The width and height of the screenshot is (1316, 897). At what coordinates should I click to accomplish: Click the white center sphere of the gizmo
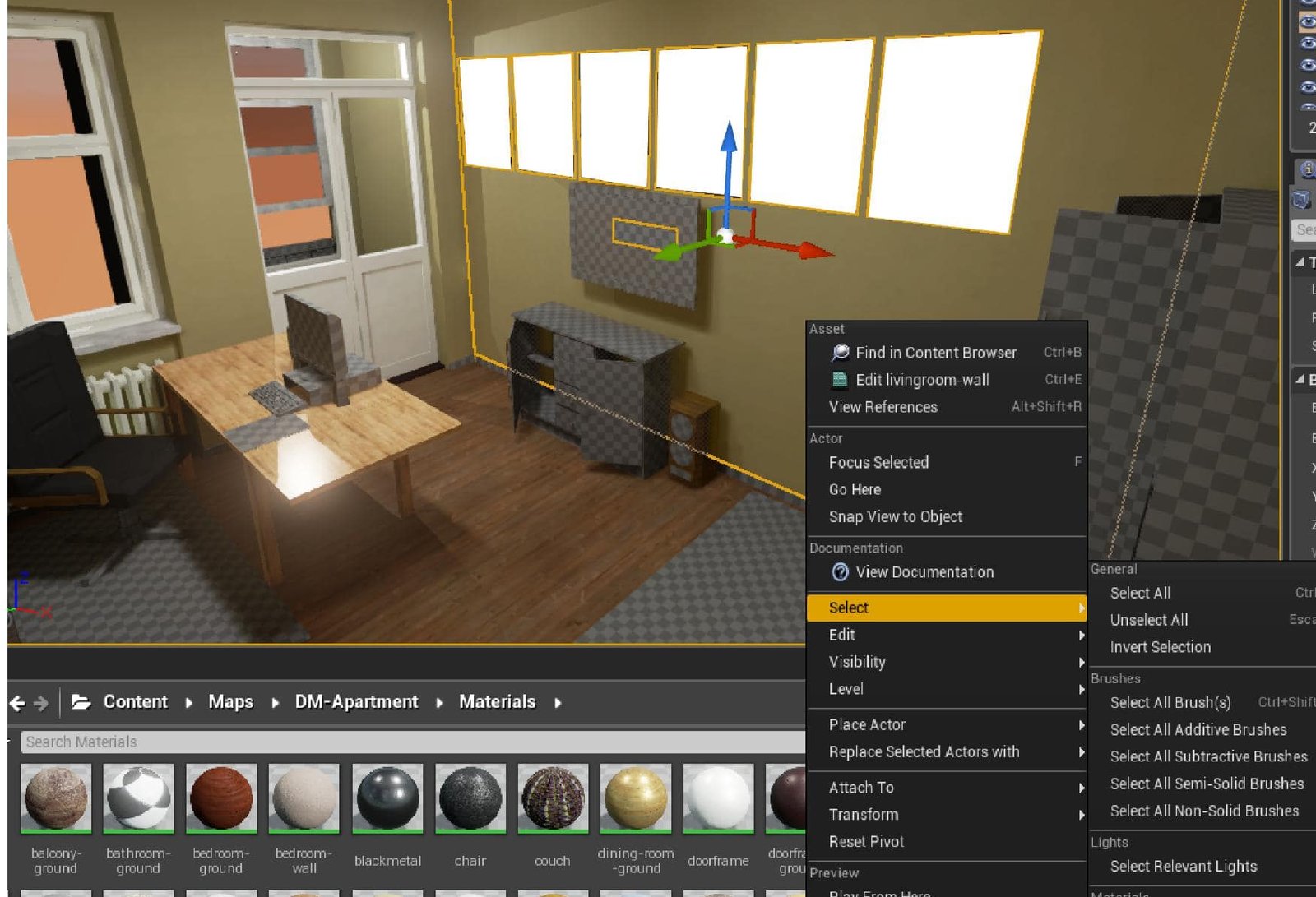click(725, 238)
